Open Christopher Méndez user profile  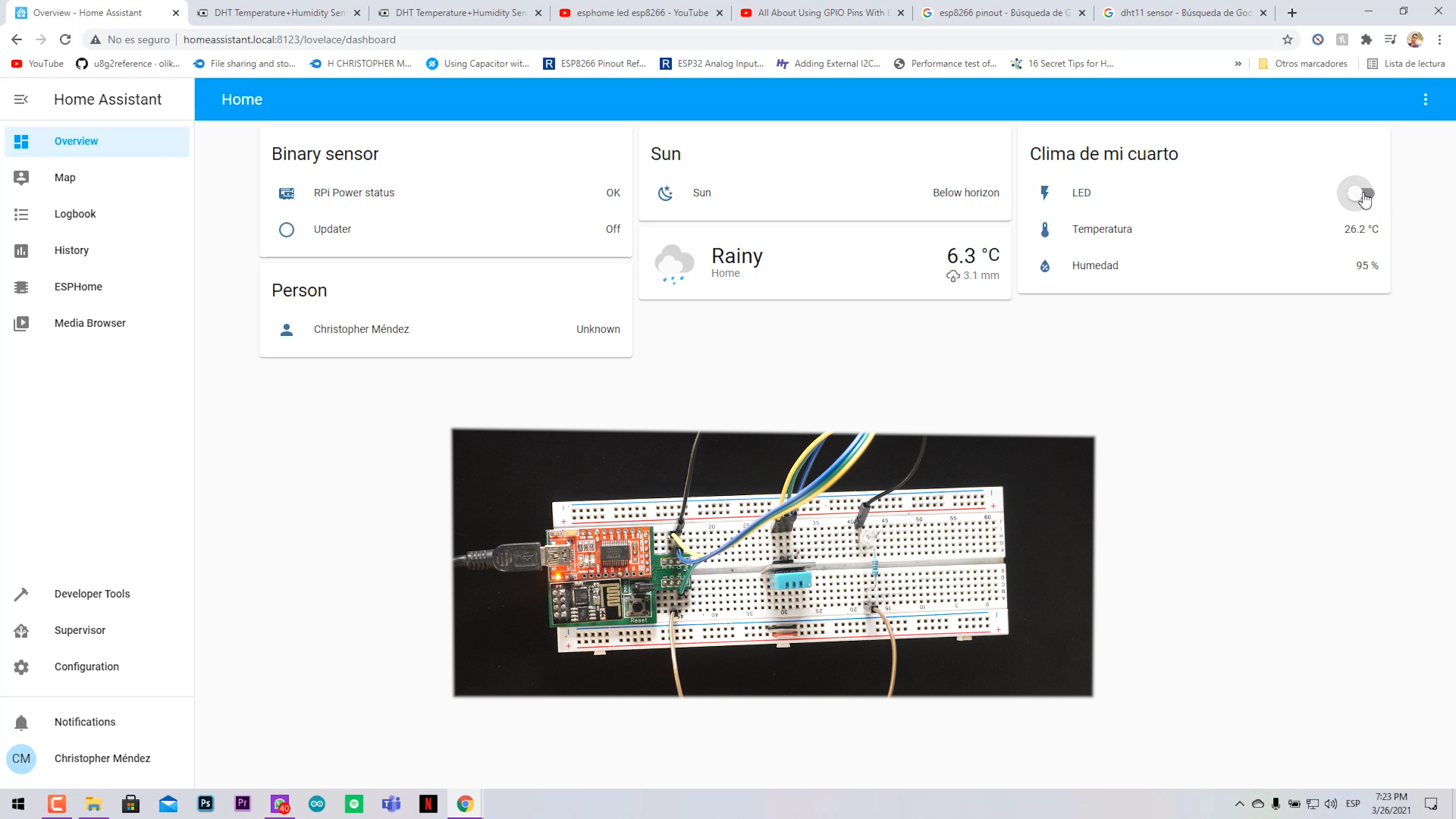[x=97, y=758]
